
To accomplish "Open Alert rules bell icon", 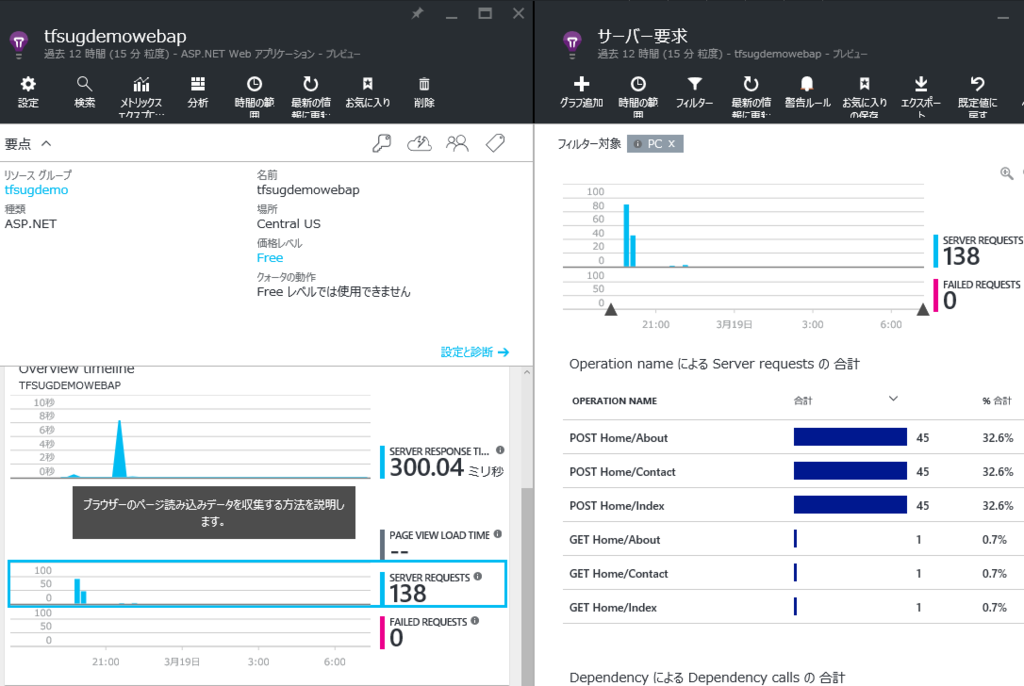I will coord(807,92).
